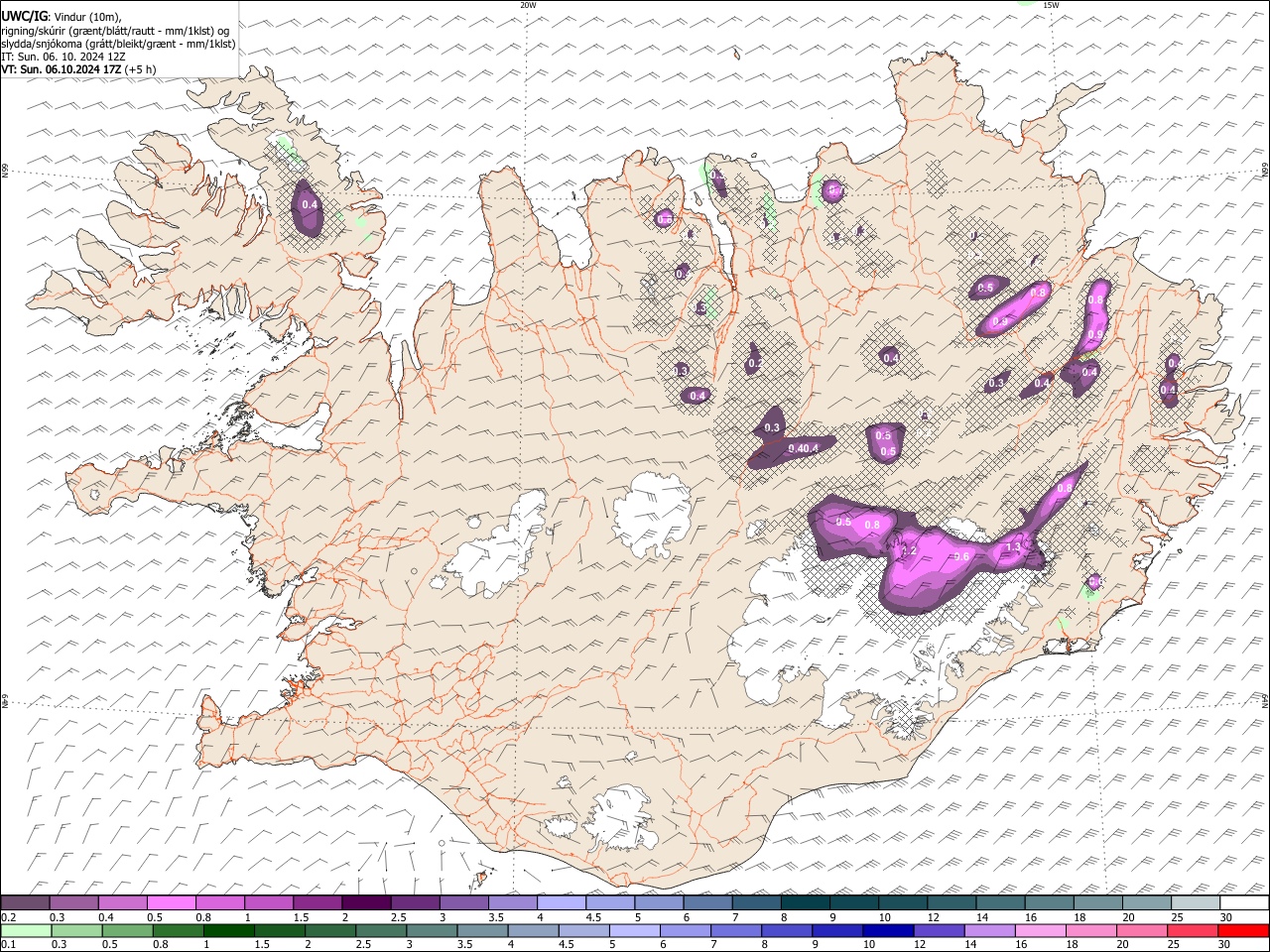Image resolution: width=1270 pixels, height=952 pixels.
Task: Click the 'VT: Sun. 06.10.2024 17Z (+5 h)' line
Action: [78, 68]
